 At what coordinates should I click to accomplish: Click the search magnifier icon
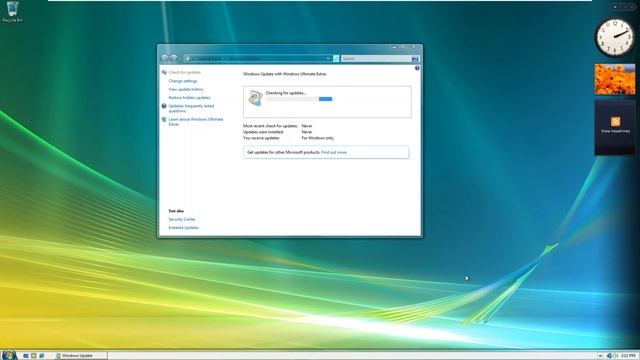[x=415, y=59]
